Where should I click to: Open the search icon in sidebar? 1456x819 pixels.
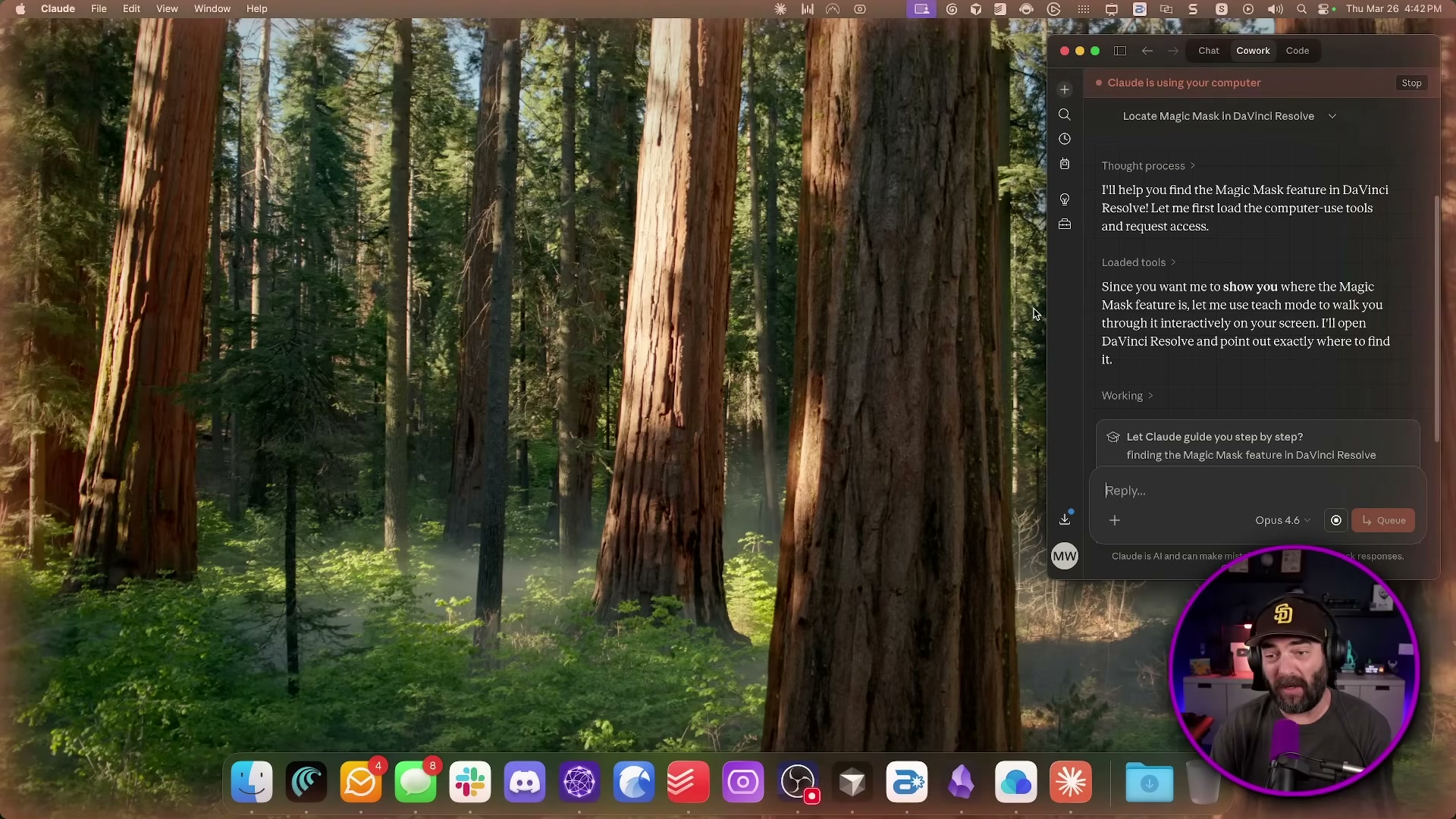[1065, 115]
